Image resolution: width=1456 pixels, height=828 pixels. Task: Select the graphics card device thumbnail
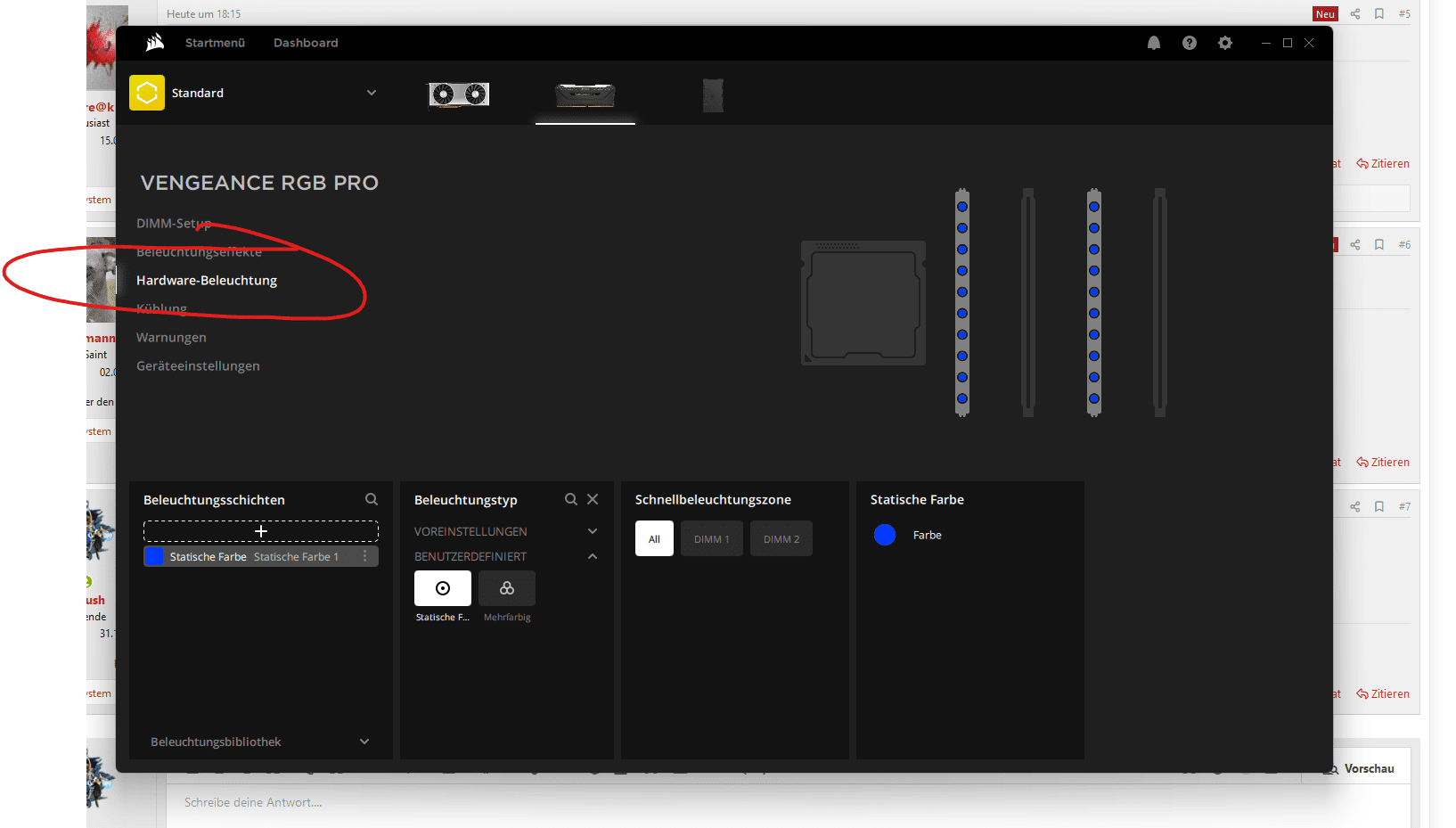click(459, 94)
